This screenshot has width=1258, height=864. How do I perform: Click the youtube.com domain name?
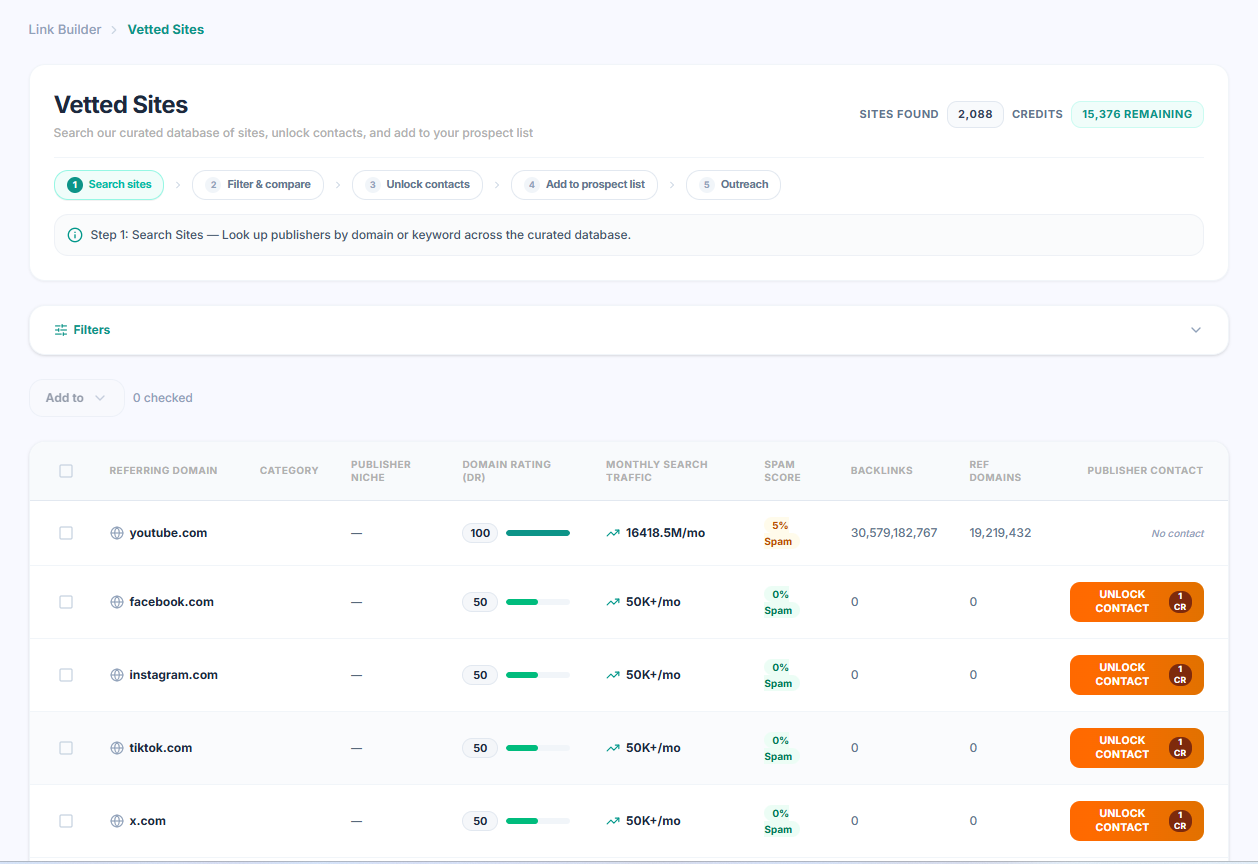coord(168,533)
